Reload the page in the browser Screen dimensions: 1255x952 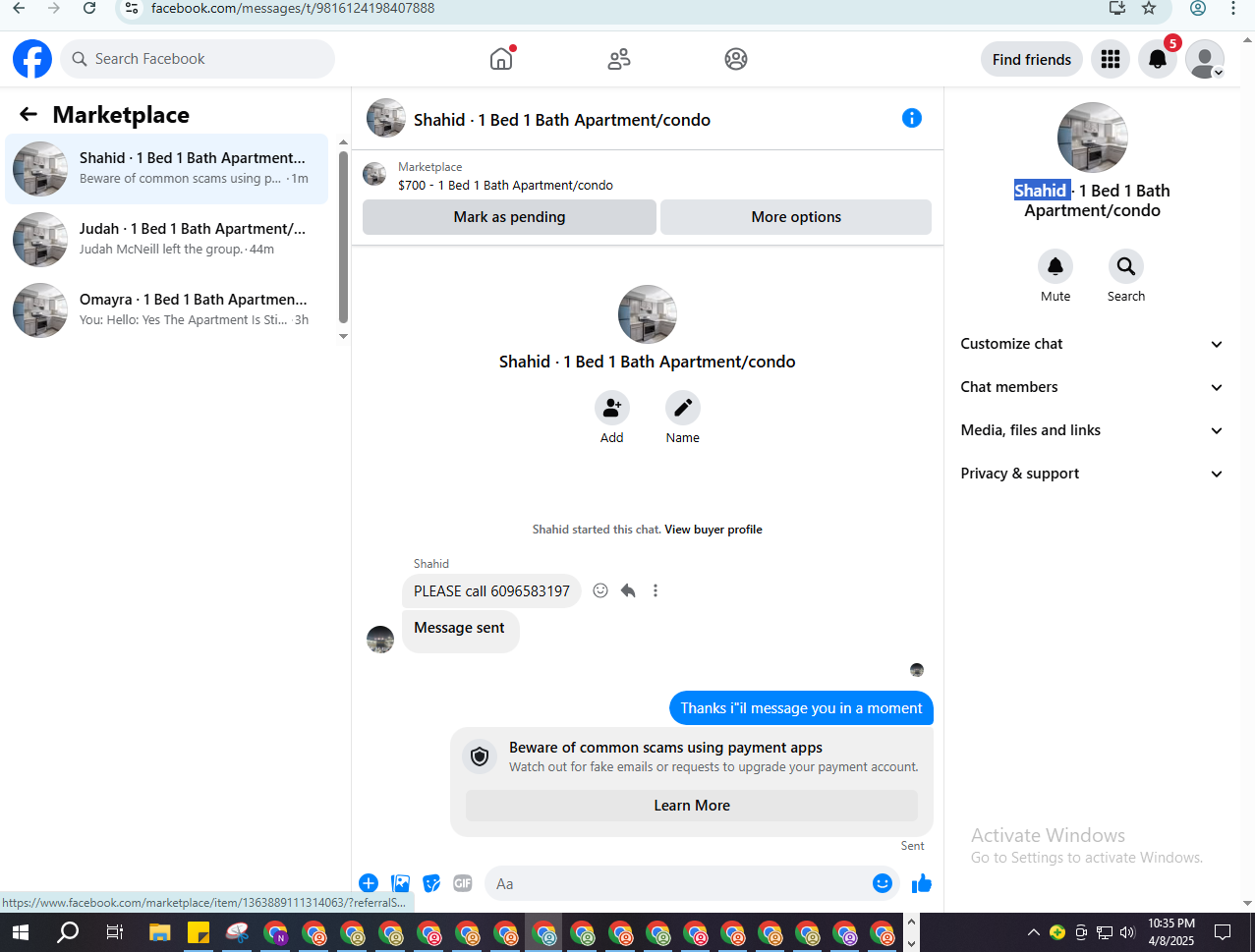[89, 8]
